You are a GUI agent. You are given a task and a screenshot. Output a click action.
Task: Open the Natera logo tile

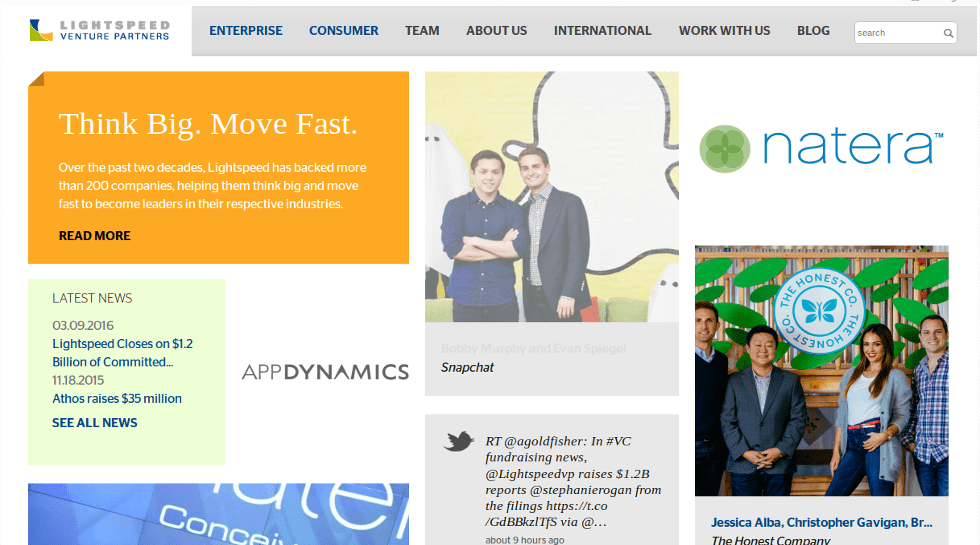821,148
